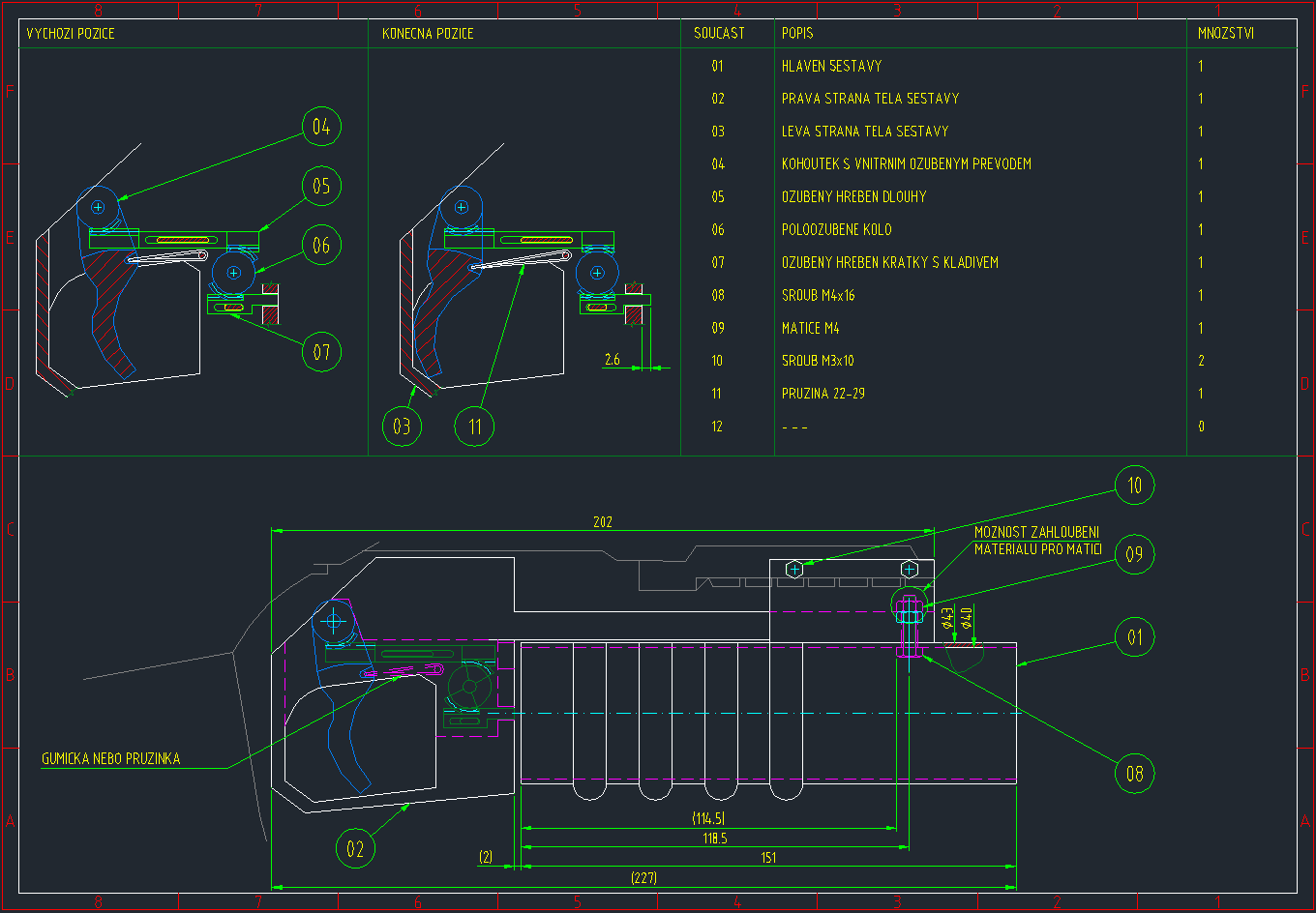Select the GUMICKA NEBO PRUZINKA annotation

tap(110, 759)
